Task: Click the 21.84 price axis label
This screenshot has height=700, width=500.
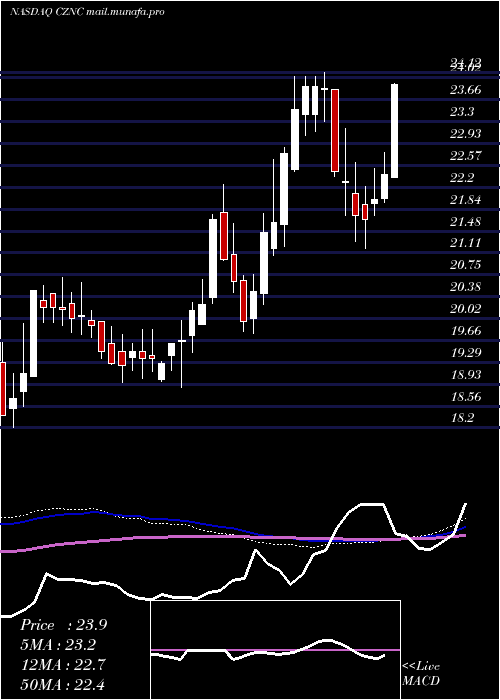Action: (x=465, y=200)
